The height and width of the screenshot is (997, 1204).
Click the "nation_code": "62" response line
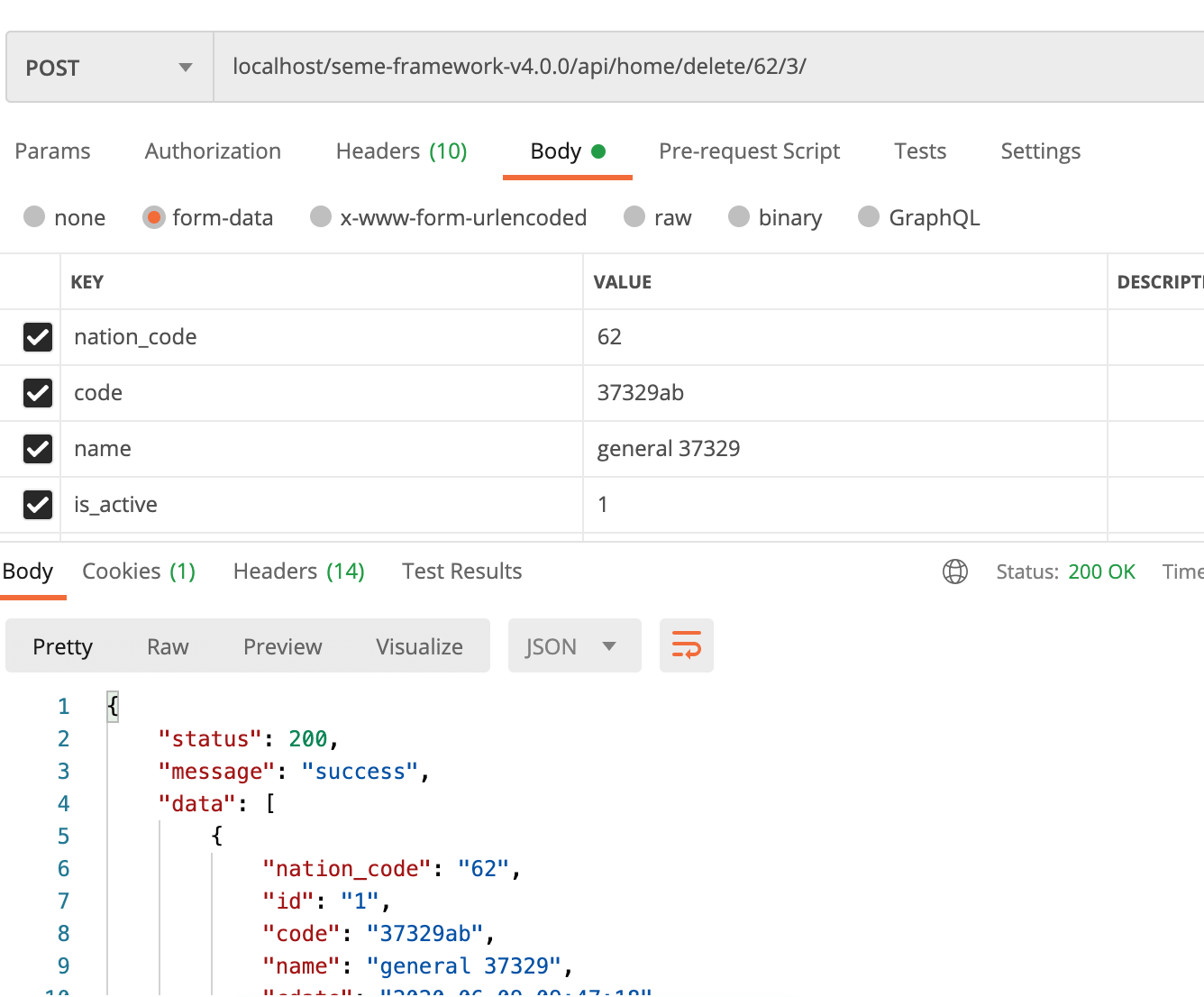tap(392, 869)
